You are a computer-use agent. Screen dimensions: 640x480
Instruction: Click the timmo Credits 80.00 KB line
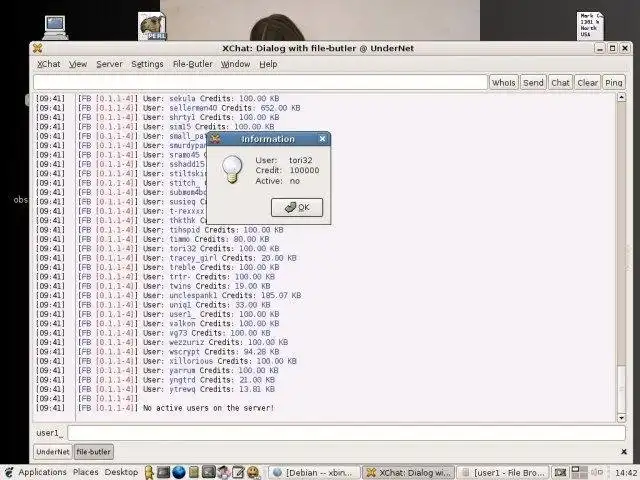coord(206,239)
